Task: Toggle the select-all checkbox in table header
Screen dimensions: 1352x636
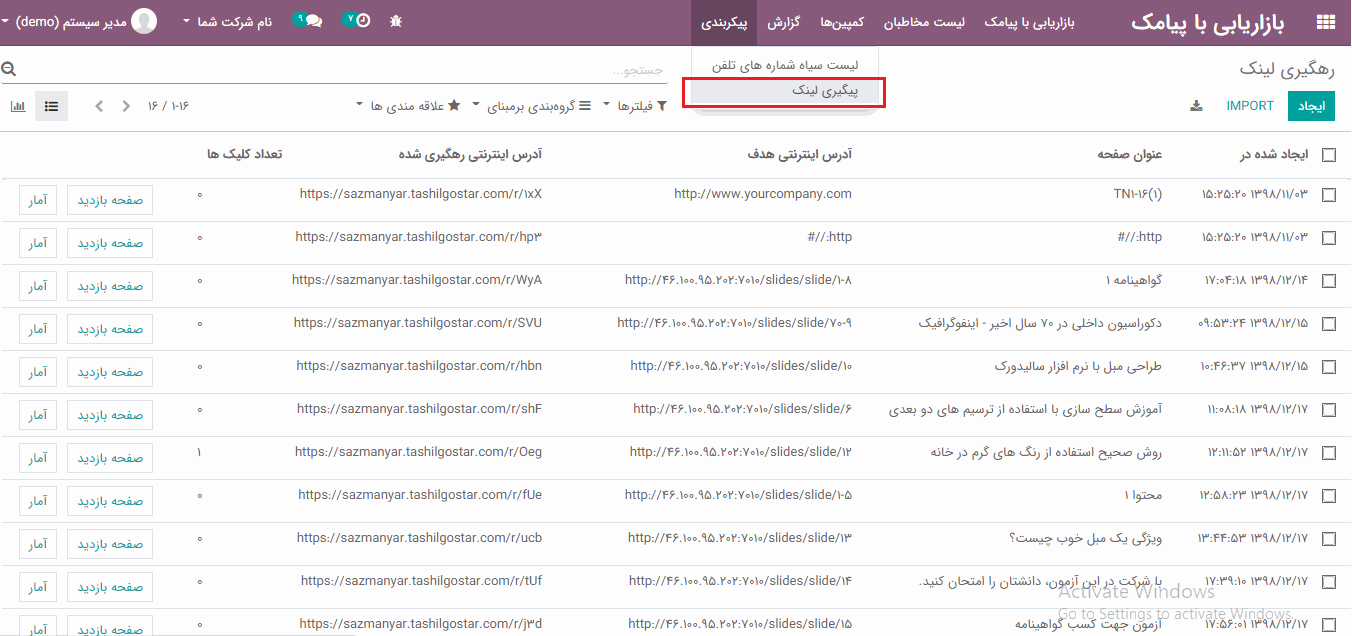Action: tap(1329, 155)
